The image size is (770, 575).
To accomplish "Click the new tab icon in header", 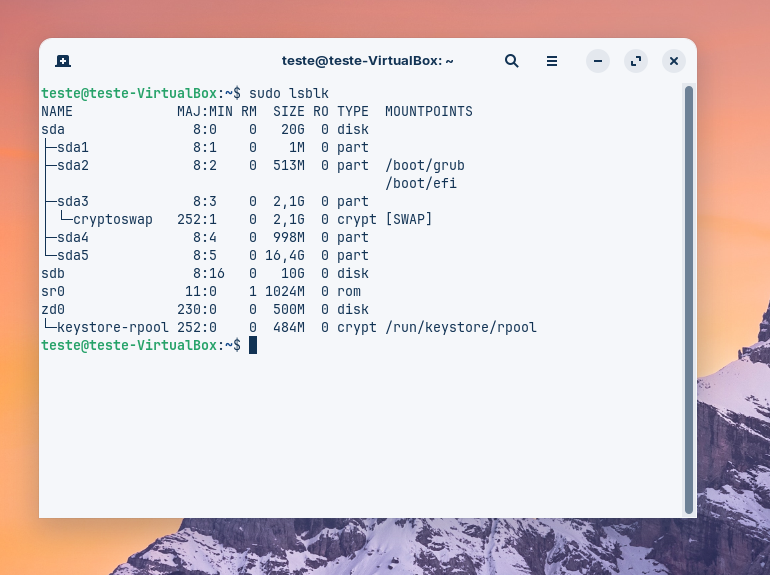I will pyautogui.click(x=63, y=61).
